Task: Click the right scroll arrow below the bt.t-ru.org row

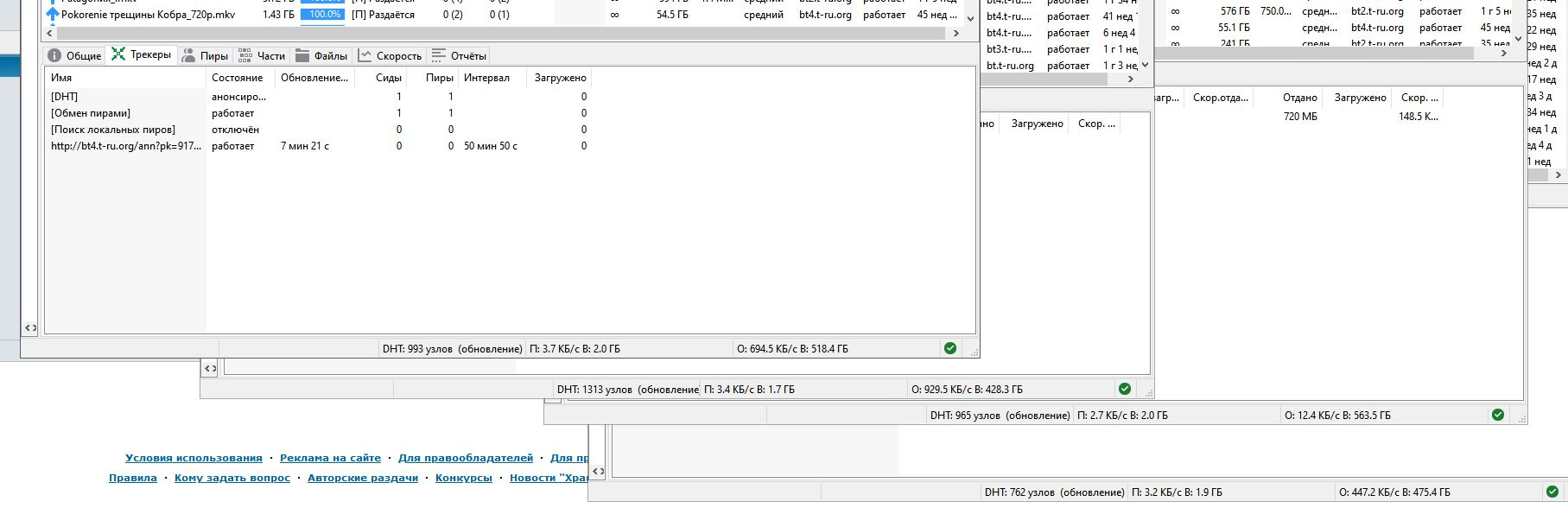Action: (x=1130, y=79)
